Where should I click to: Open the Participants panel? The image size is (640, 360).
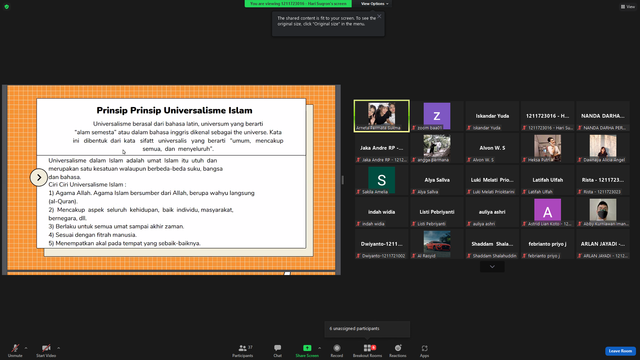click(x=243, y=350)
